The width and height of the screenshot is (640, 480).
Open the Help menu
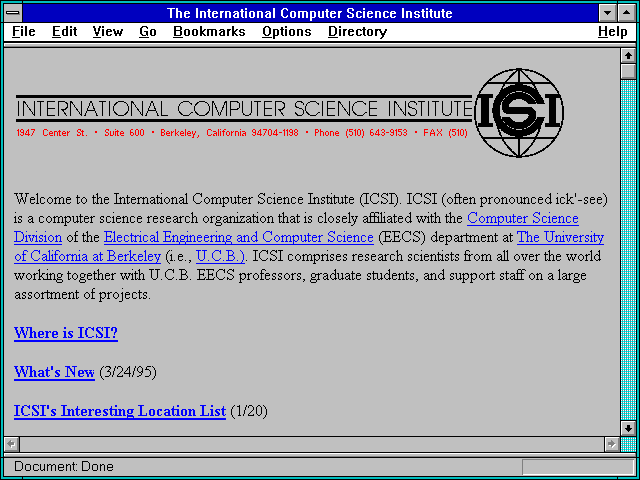pos(613,31)
